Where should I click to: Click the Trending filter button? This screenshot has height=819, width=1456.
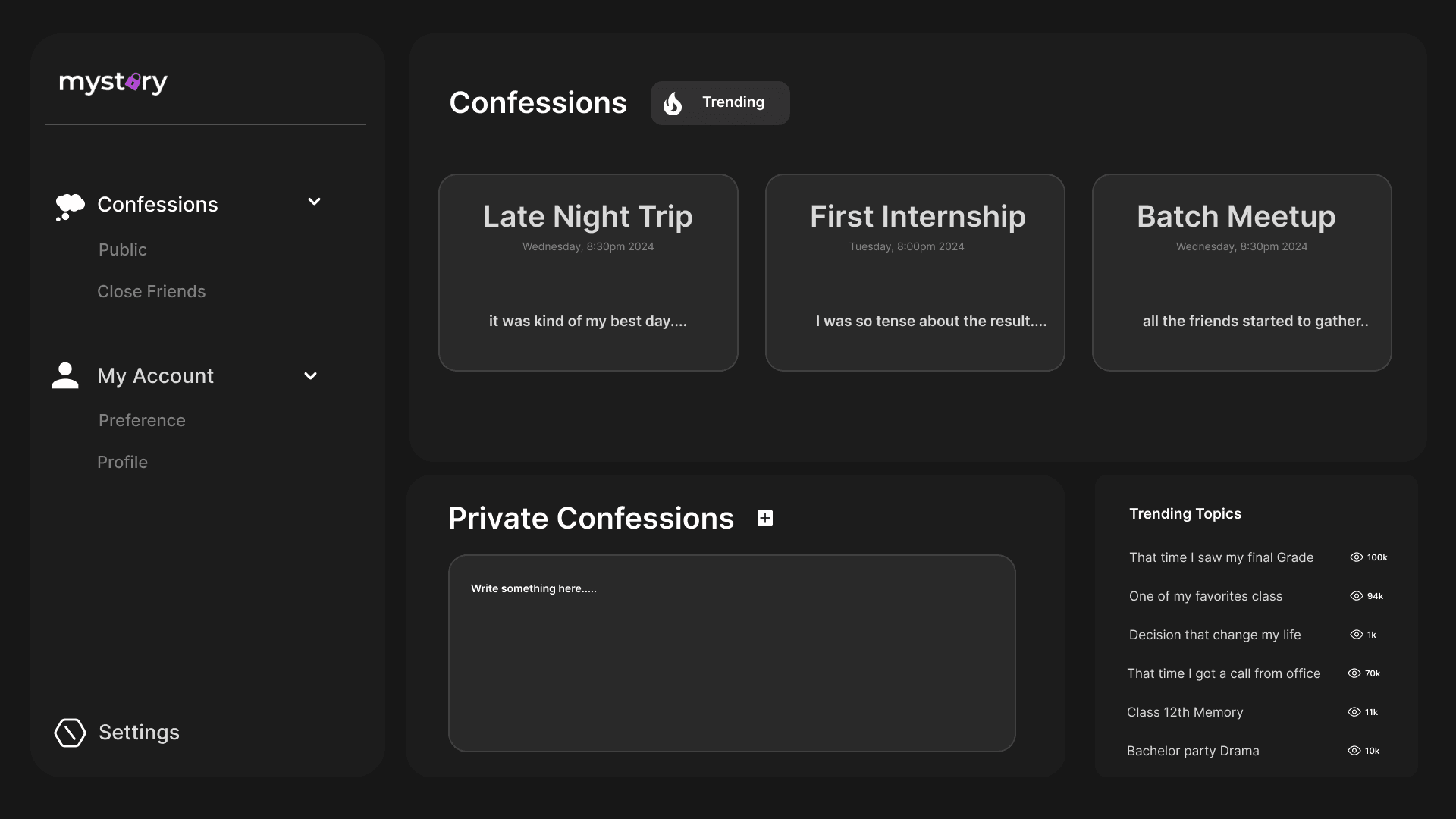tap(720, 103)
